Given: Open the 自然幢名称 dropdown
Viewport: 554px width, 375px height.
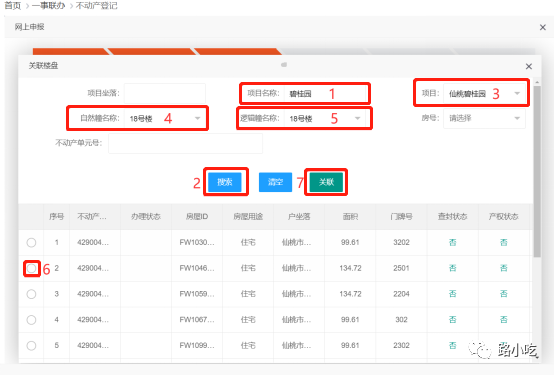Looking at the screenshot, I should [x=165, y=118].
